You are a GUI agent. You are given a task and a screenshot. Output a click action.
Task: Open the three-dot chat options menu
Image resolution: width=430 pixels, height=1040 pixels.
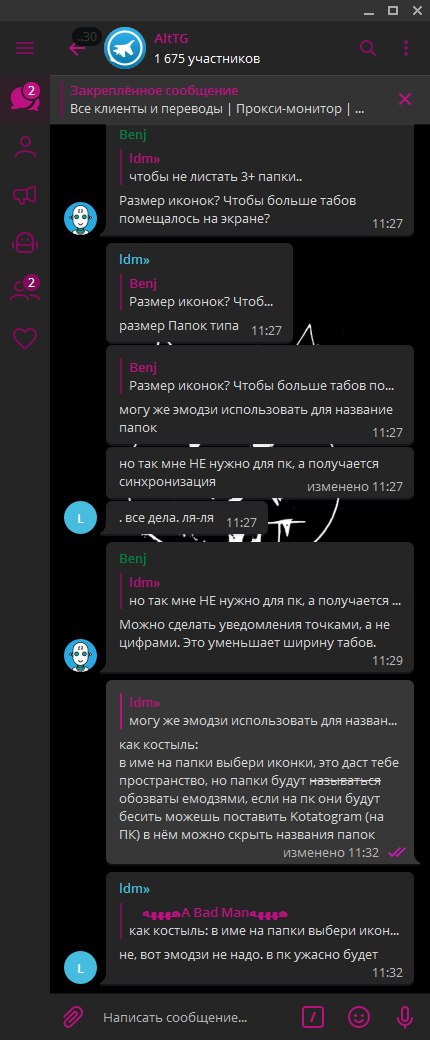[406, 48]
